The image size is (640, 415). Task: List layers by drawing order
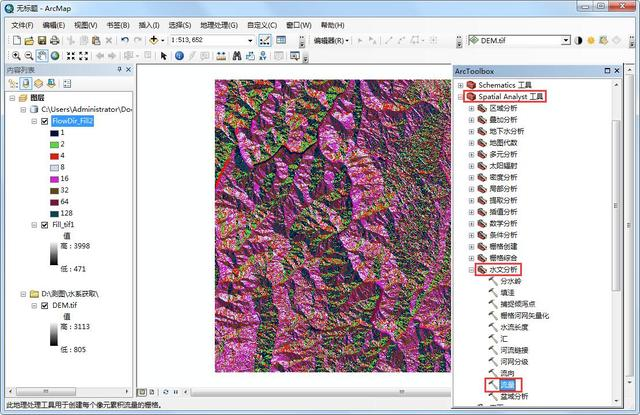pyautogui.click(x=13, y=84)
